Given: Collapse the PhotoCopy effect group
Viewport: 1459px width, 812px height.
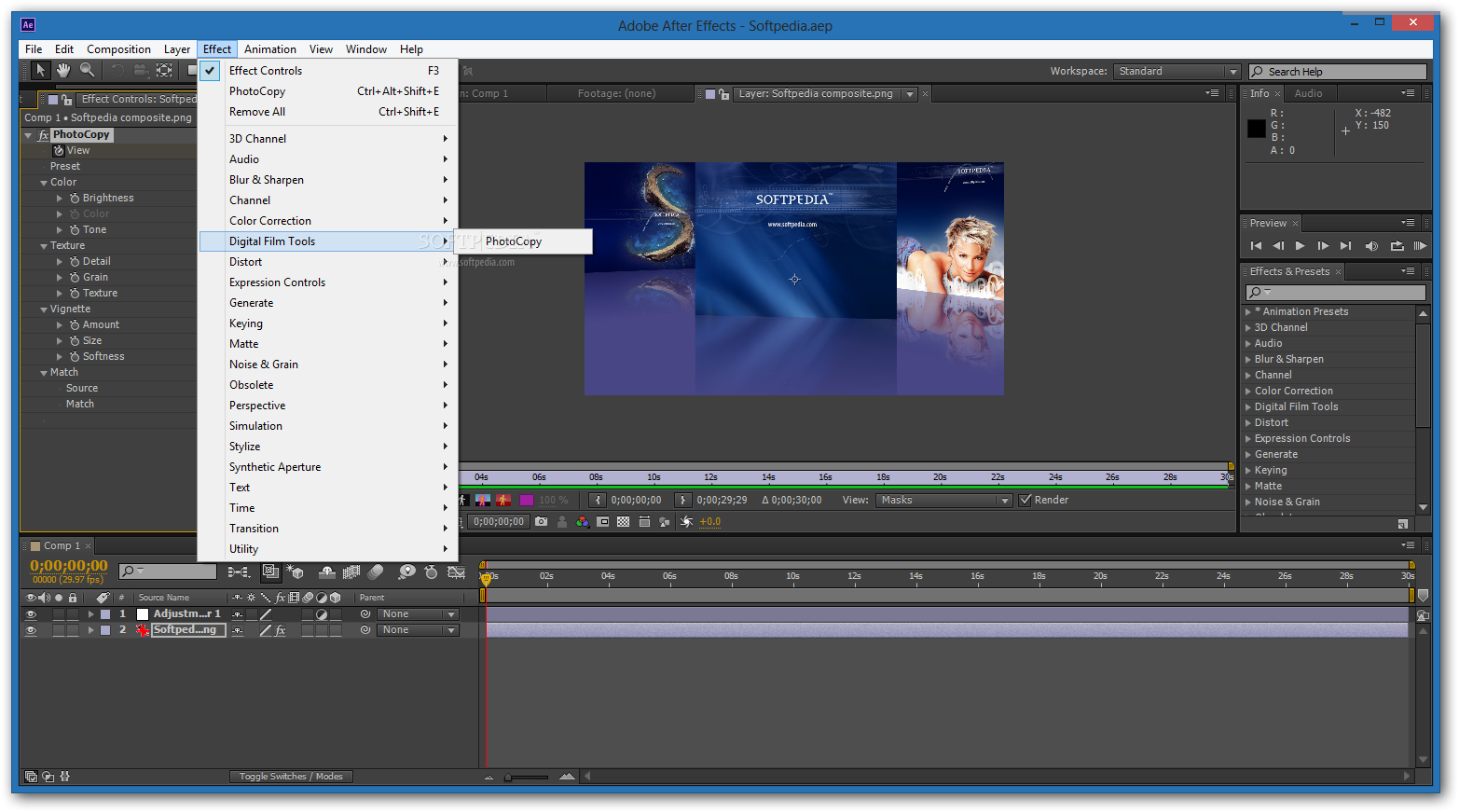Looking at the screenshot, I should click(28, 135).
